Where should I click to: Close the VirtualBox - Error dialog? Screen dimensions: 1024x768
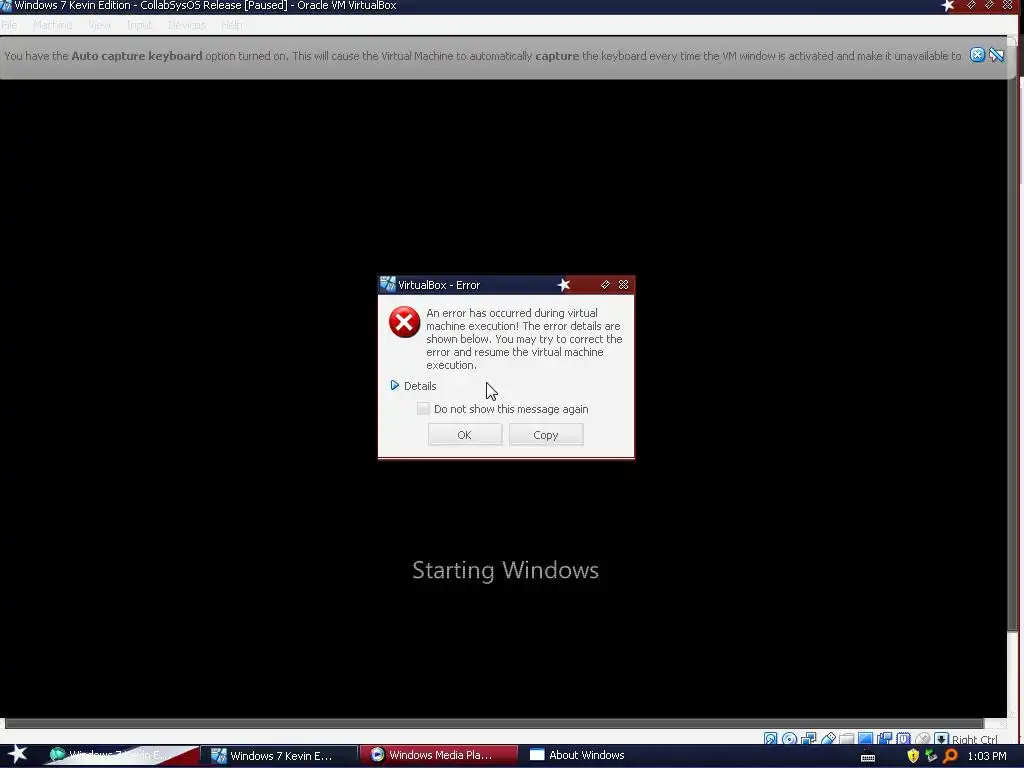click(x=624, y=285)
